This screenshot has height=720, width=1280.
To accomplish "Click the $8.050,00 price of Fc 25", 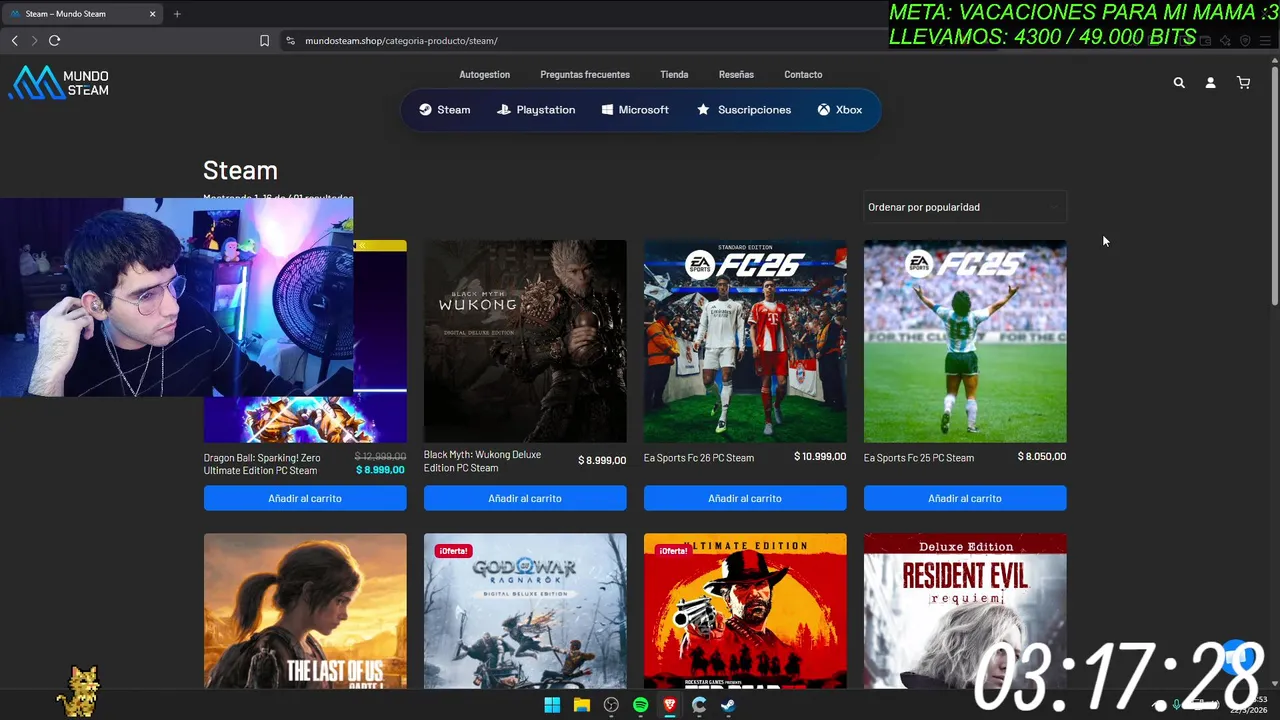I will (1042, 457).
